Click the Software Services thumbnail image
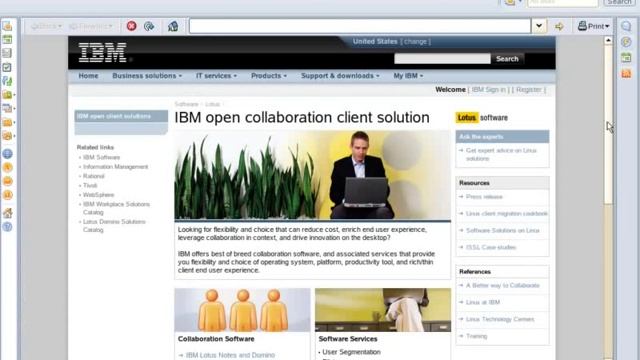The width and height of the screenshot is (640, 360). click(383, 310)
